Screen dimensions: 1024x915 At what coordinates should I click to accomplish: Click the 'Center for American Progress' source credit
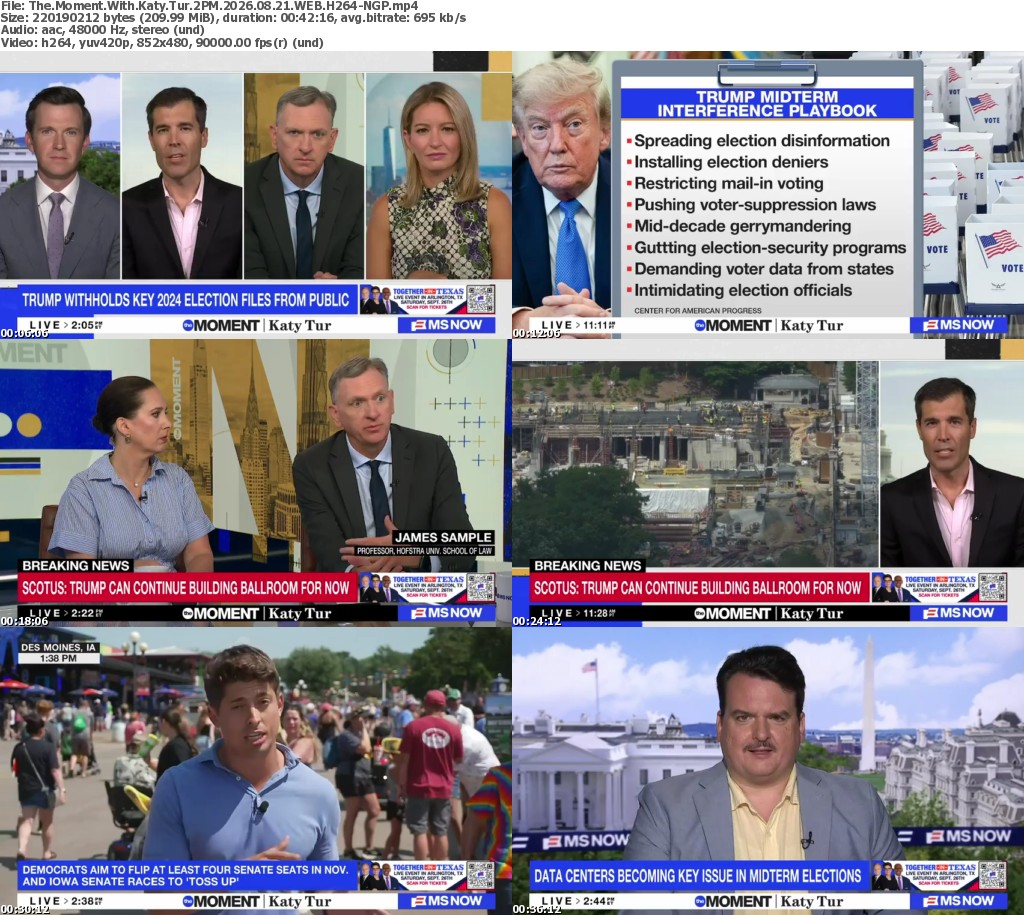[697, 311]
